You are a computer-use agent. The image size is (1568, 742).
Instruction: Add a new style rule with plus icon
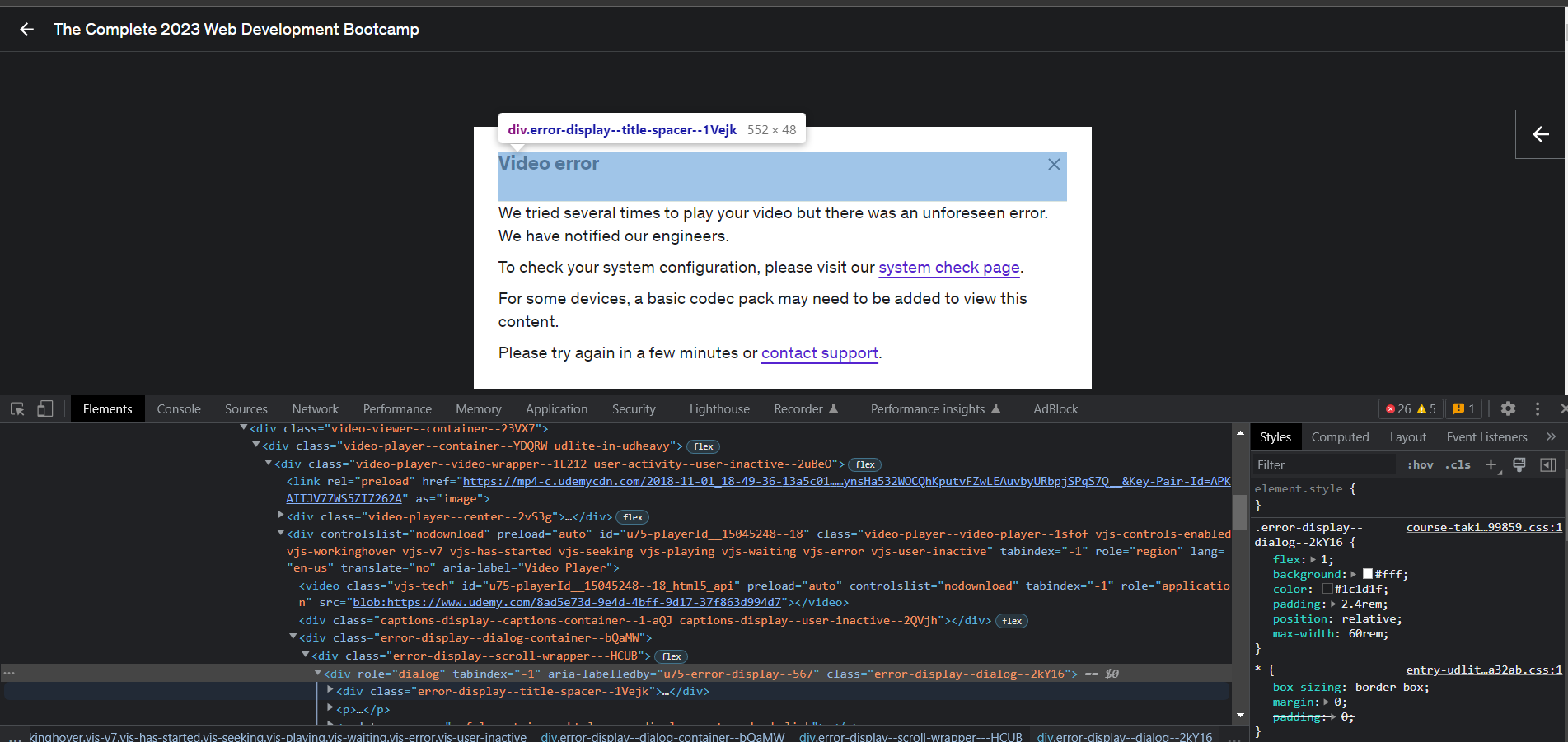pyautogui.click(x=1491, y=465)
